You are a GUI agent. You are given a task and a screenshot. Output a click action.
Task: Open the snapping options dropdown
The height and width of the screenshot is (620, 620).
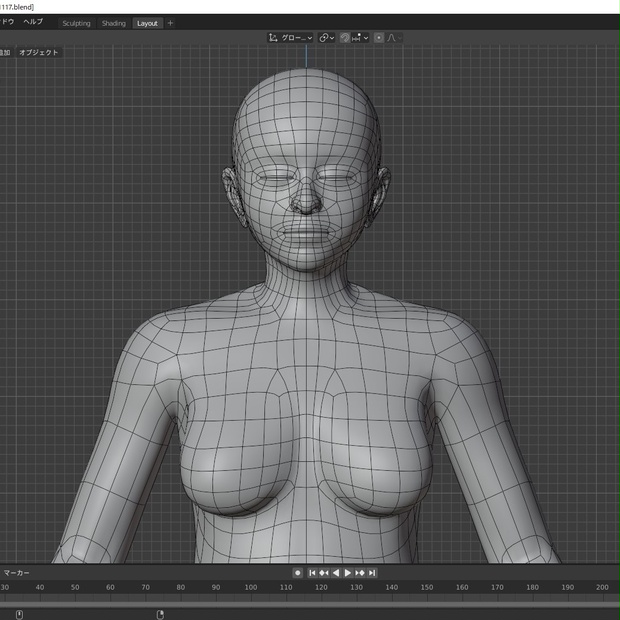(360, 38)
